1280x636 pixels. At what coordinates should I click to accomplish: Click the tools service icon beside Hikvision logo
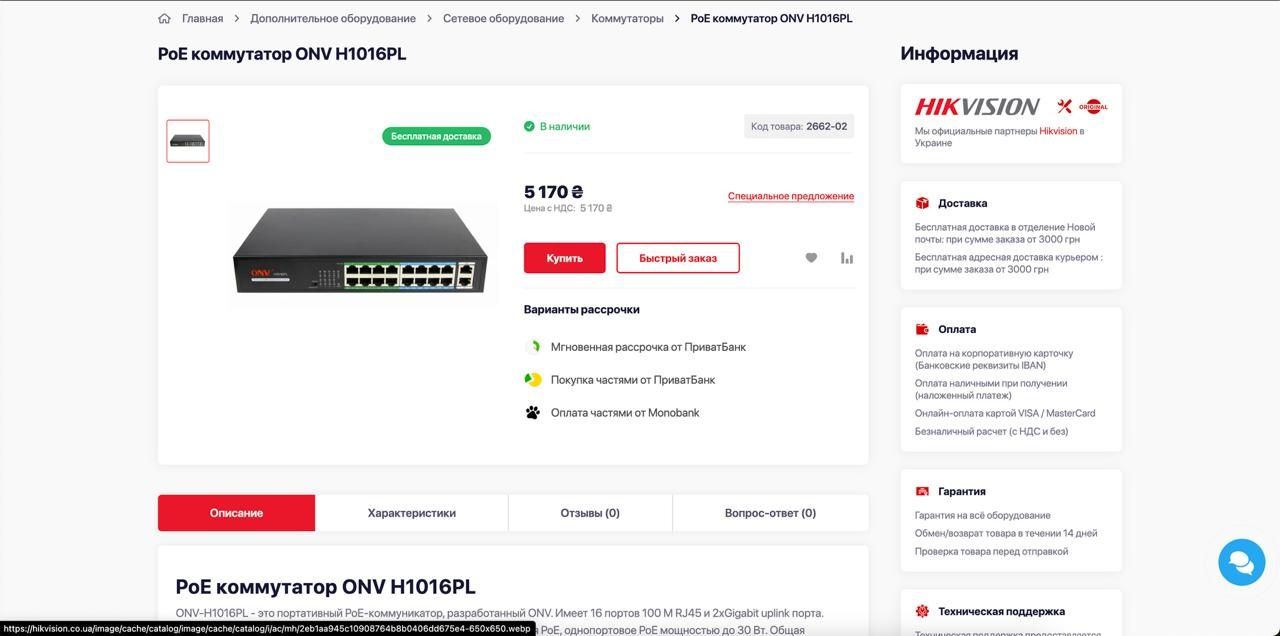(x=1064, y=106)
